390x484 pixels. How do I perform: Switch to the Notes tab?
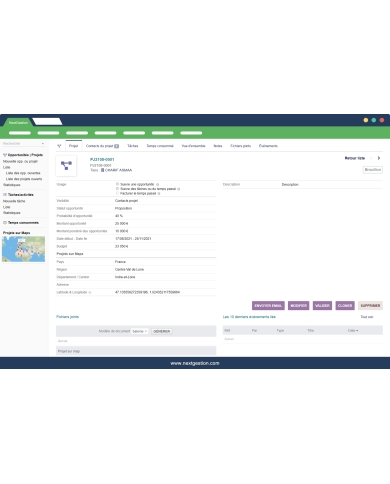click(218, 146)
